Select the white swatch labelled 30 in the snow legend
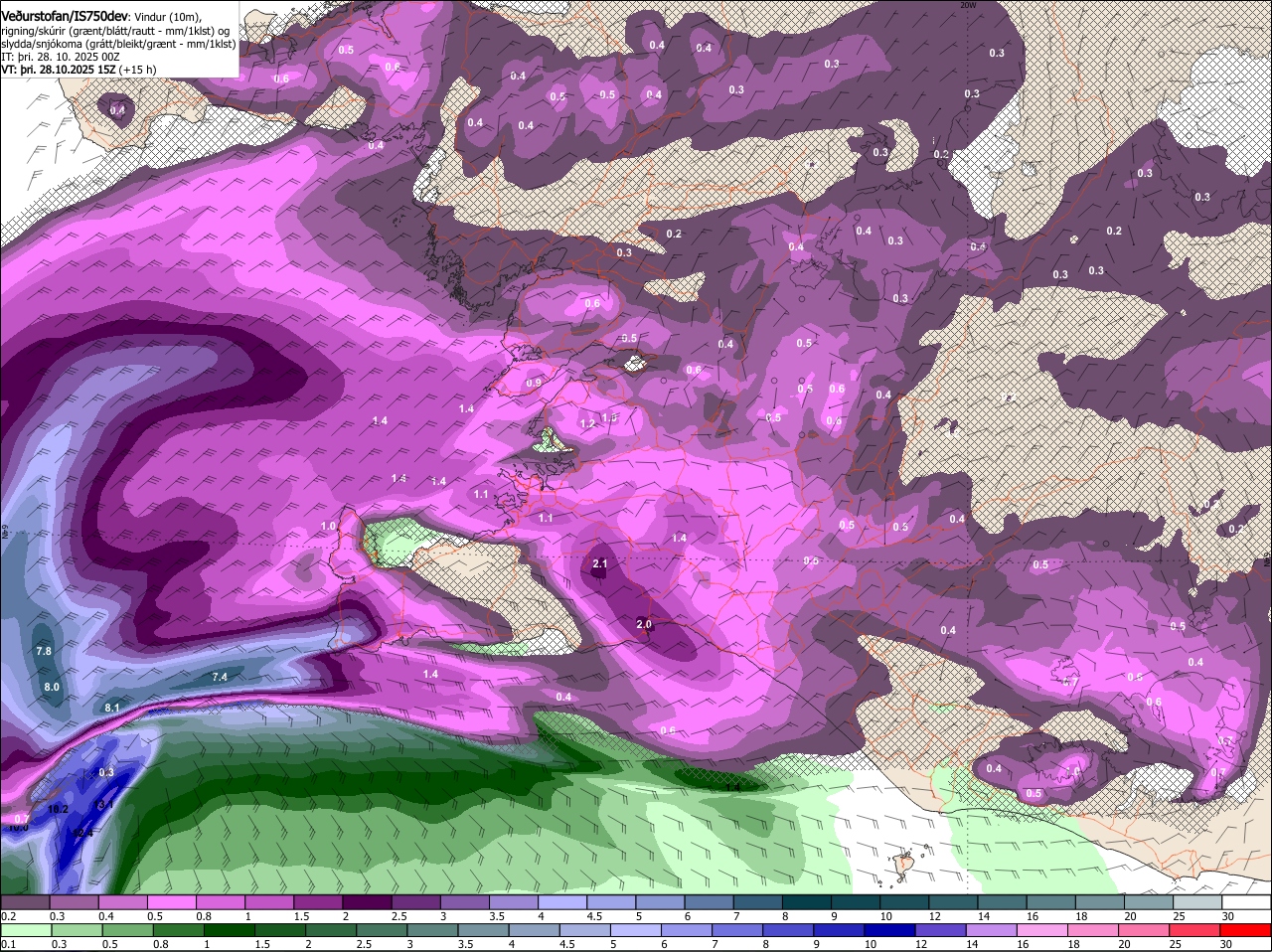 [x=1246, y=902]
